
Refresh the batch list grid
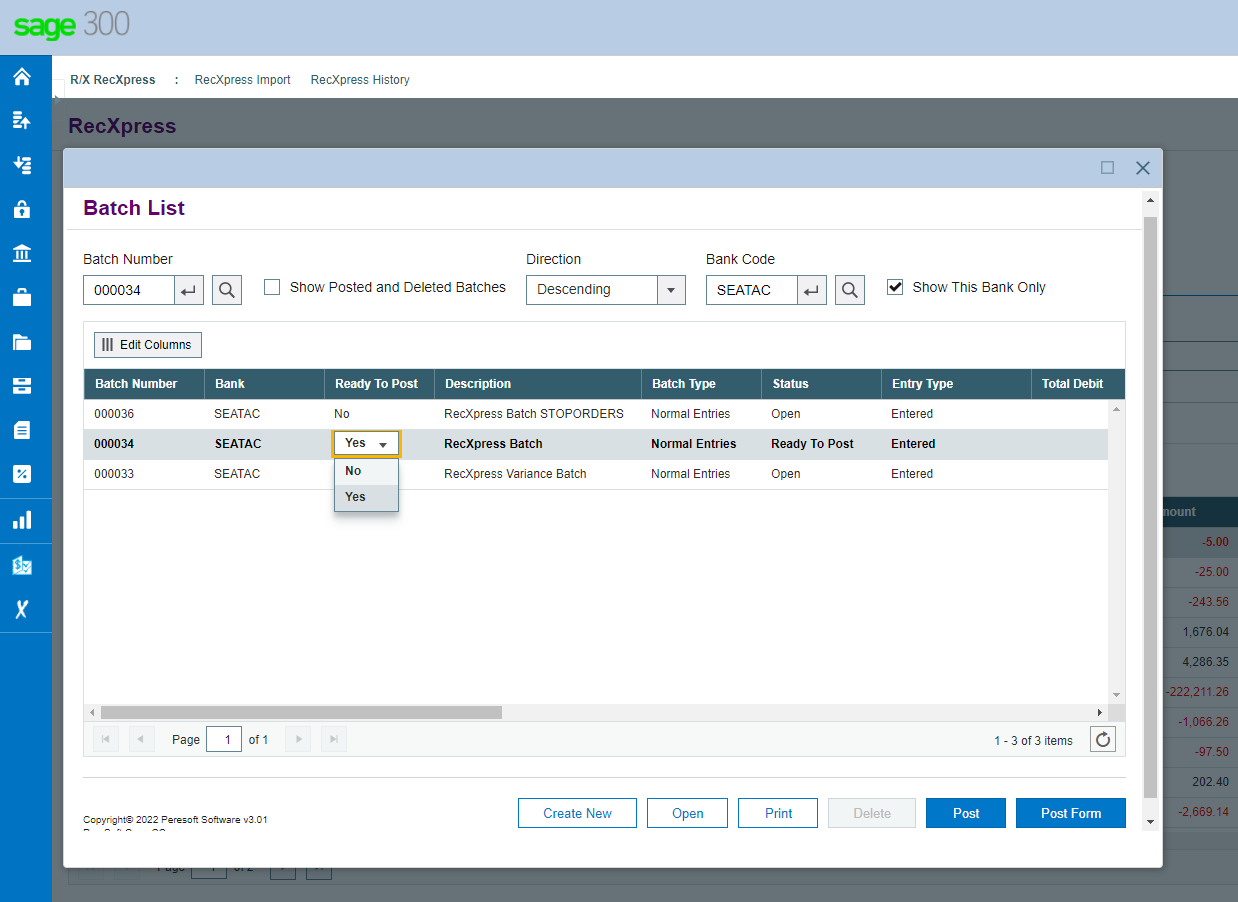click(1103, 740)
